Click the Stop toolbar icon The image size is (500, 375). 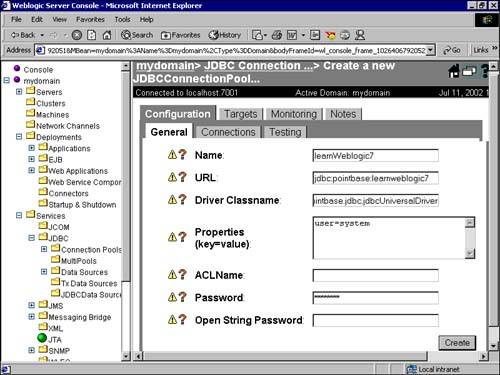click(77, 35)
